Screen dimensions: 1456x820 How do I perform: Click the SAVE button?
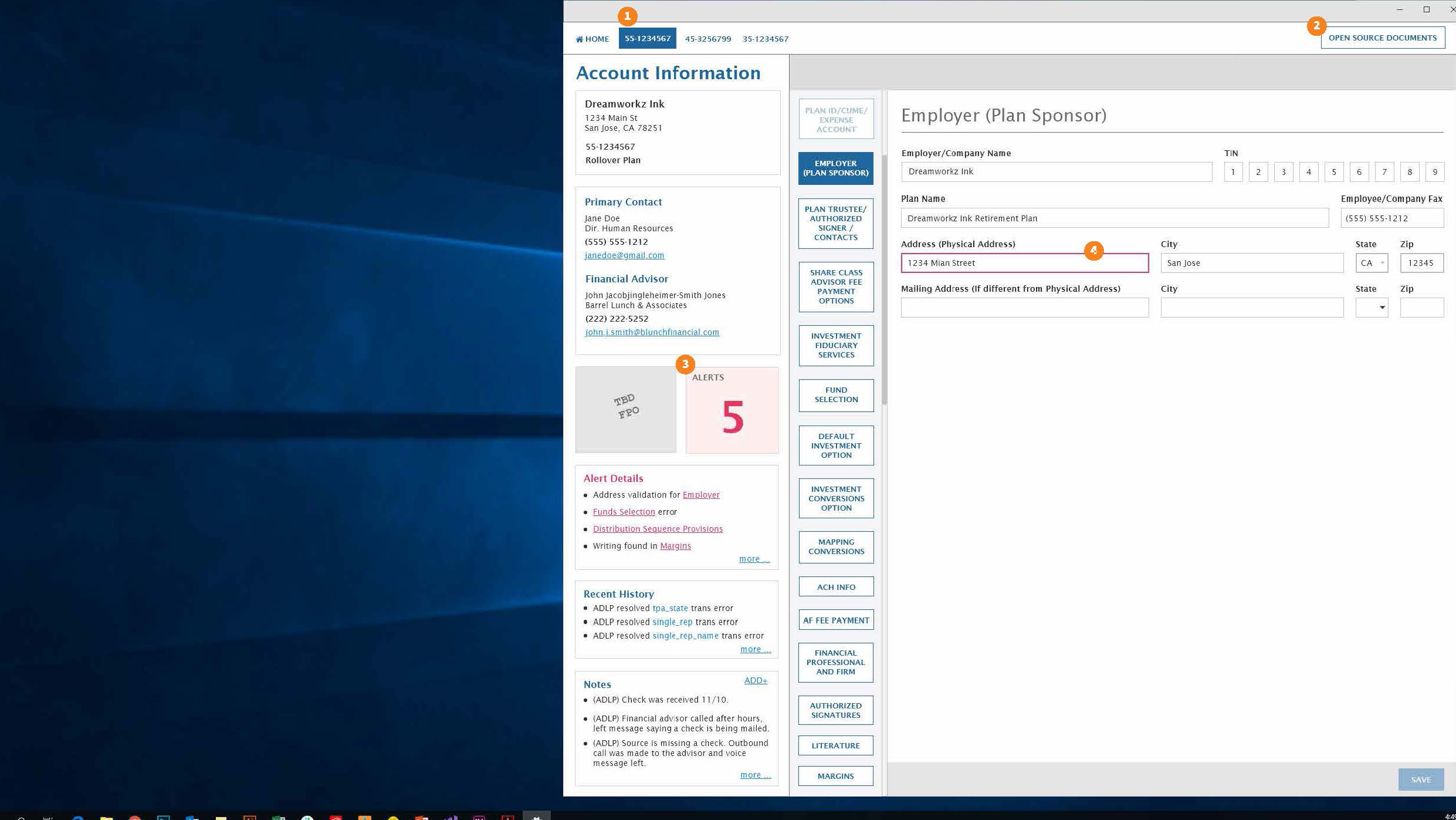click(1421, 779)
